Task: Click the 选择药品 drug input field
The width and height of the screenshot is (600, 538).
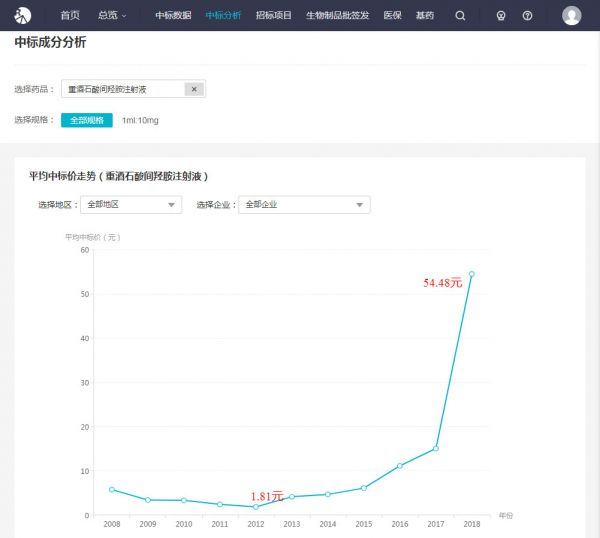Action: [x=123, y=89]
